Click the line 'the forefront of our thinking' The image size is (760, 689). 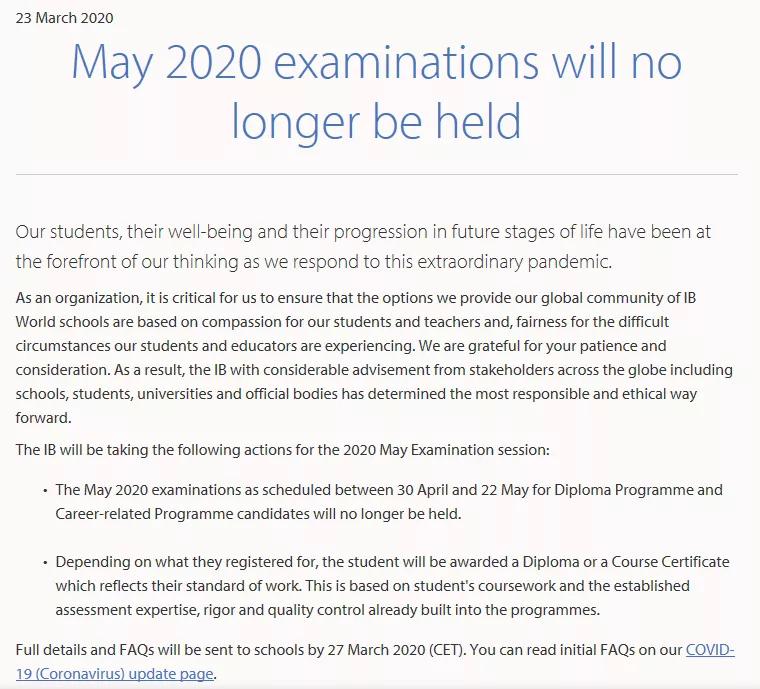tap(314, 262)
